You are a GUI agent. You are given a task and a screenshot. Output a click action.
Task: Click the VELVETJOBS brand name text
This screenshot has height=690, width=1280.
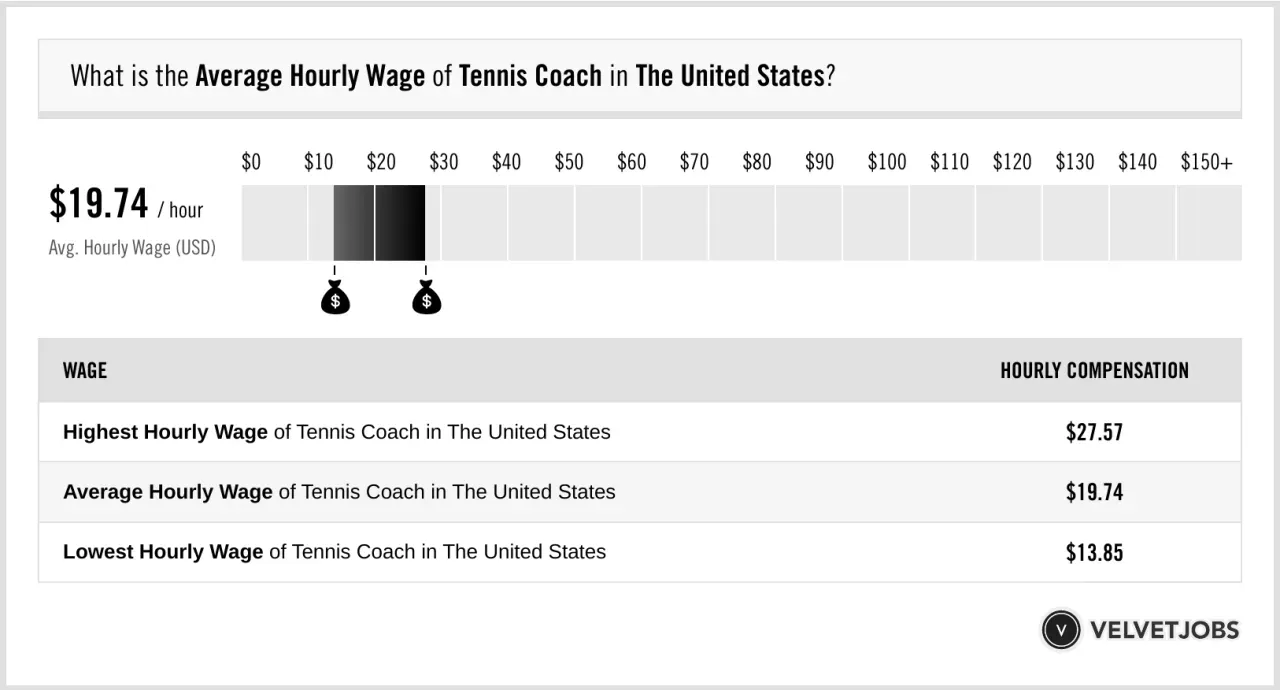pos(1164,630)
